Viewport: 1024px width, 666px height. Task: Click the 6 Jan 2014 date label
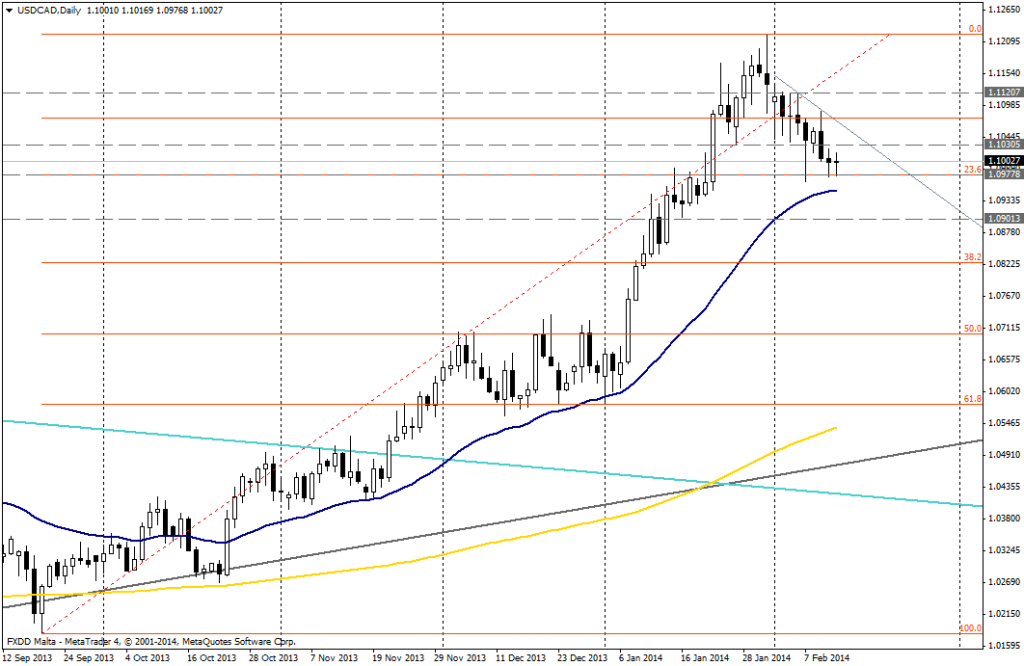[641, 658]
